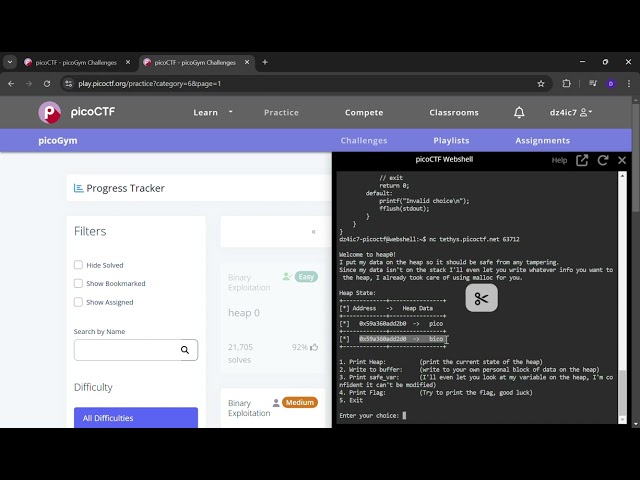Go forward in the browser

click(29, 84)
